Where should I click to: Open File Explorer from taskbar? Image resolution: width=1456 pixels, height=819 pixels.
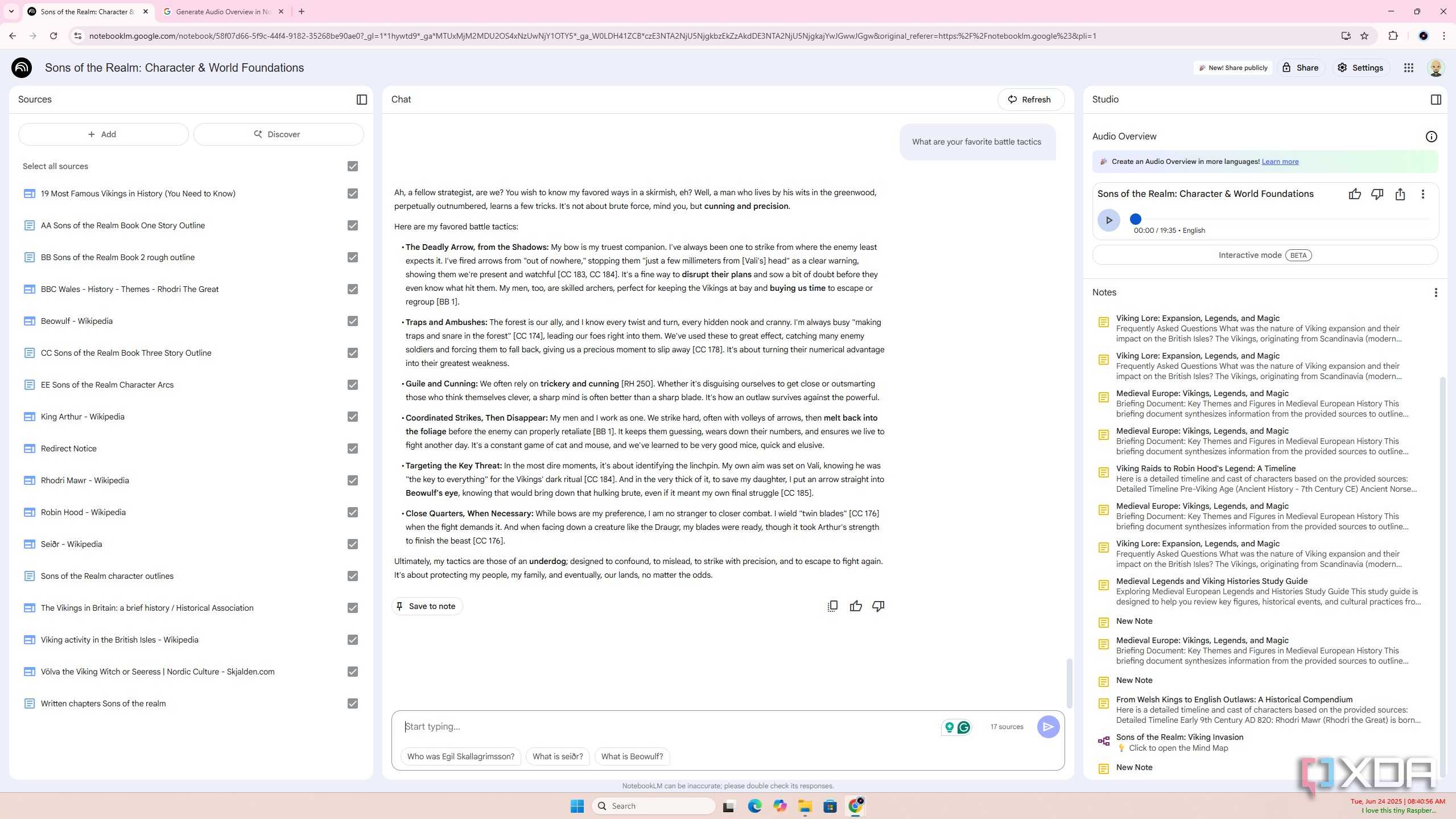[x=805, y=806]
